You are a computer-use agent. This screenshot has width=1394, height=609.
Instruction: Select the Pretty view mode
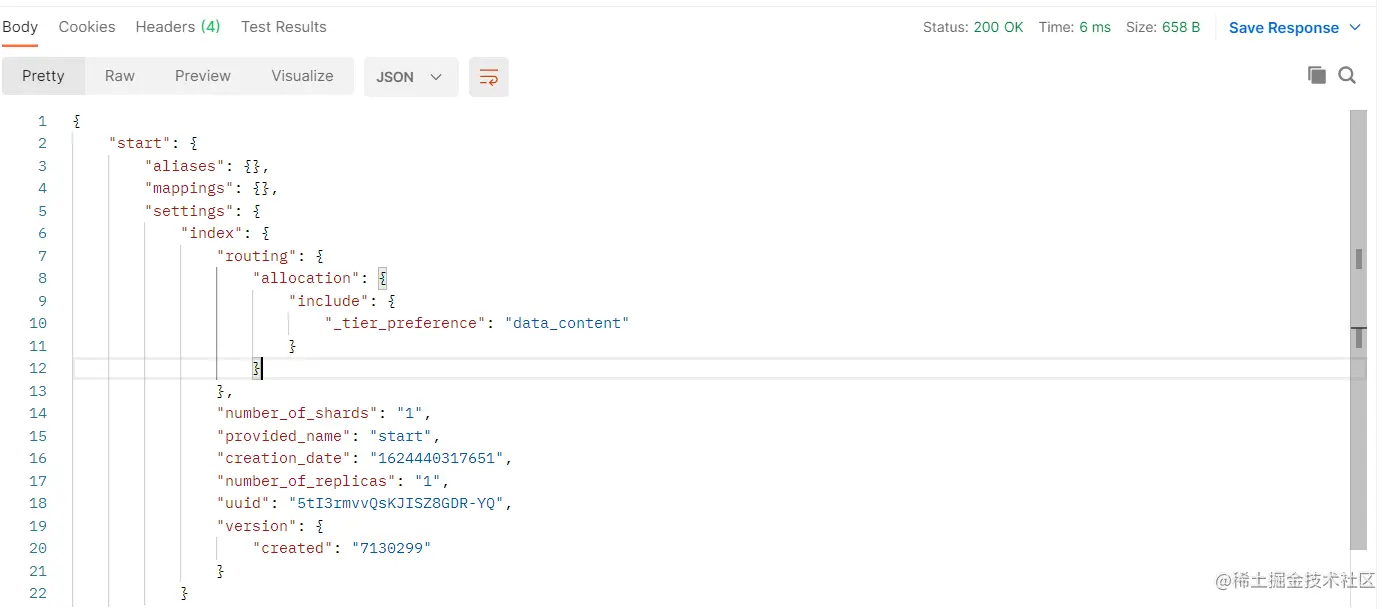pos(43,76)
